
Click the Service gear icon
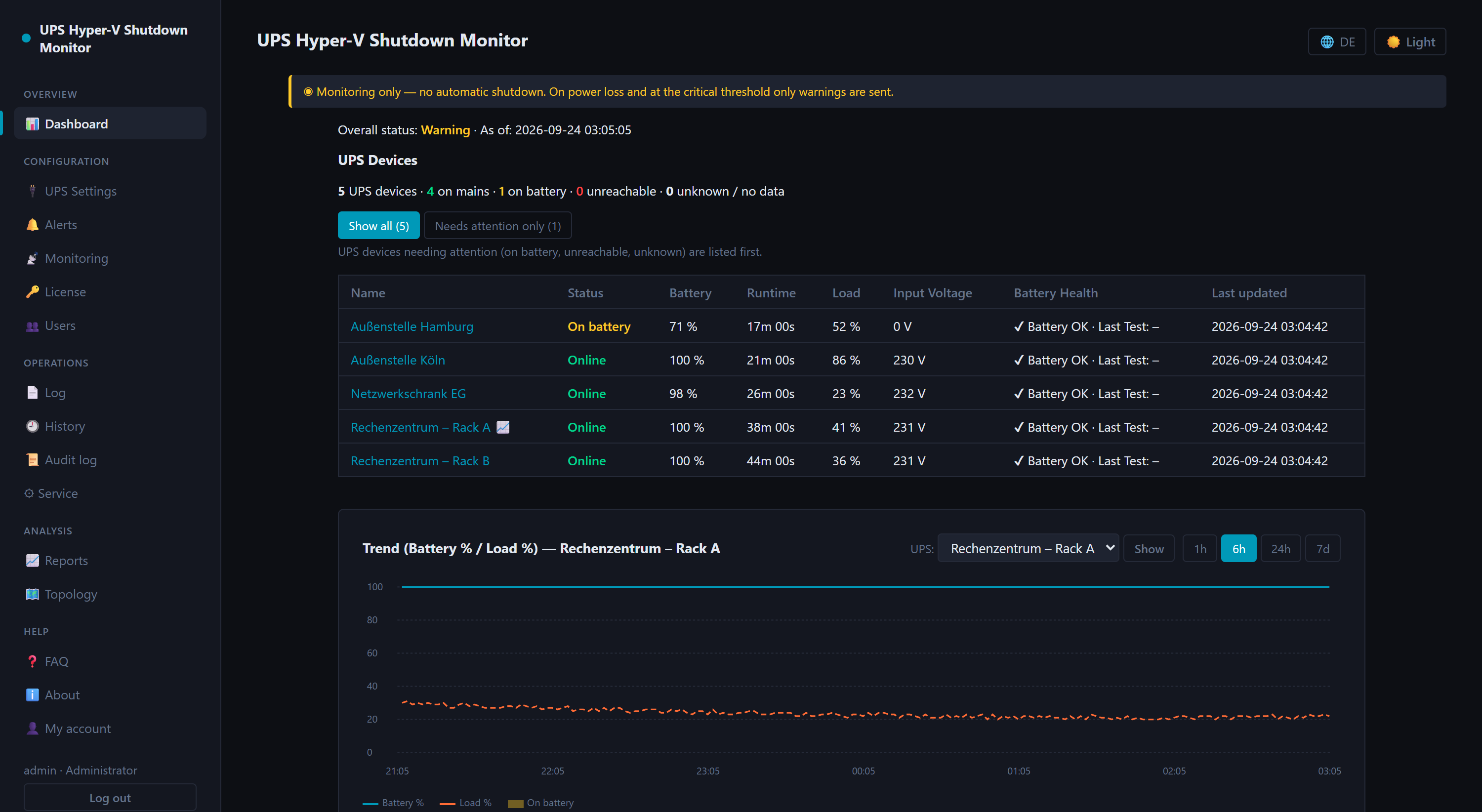click(x=29, y=493)
